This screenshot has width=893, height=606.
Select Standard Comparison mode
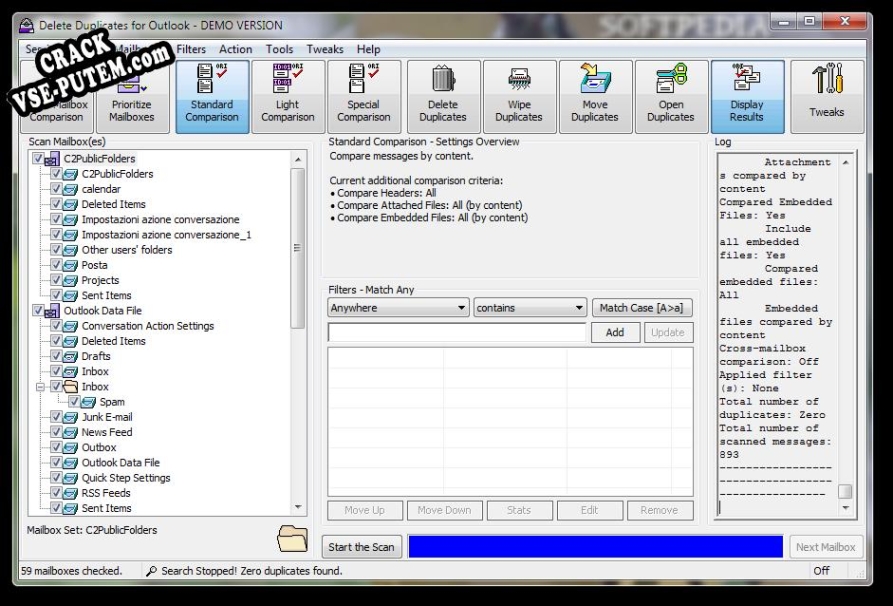point(212,97)
